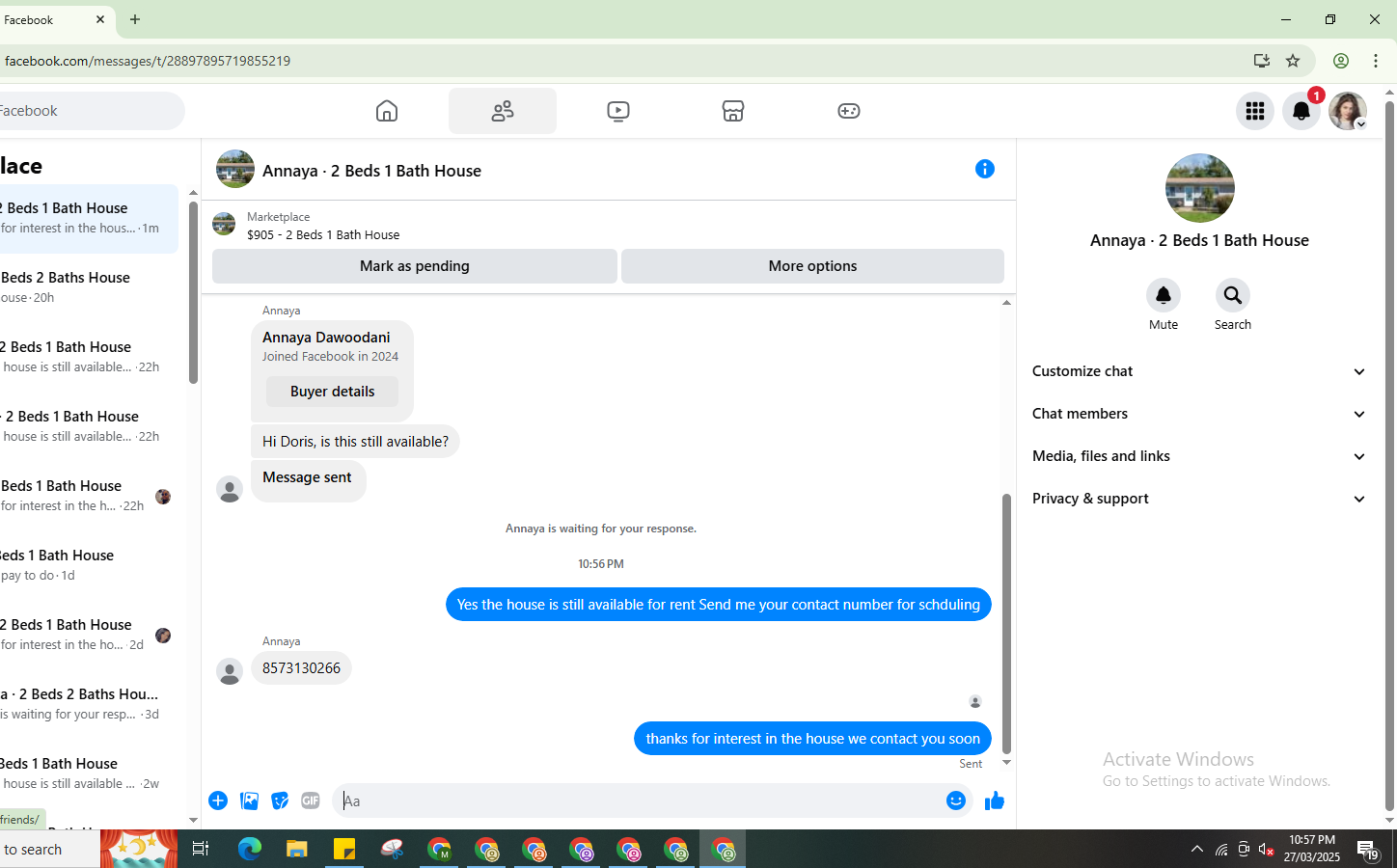Open the Gaming tab icon

point(849,111)
